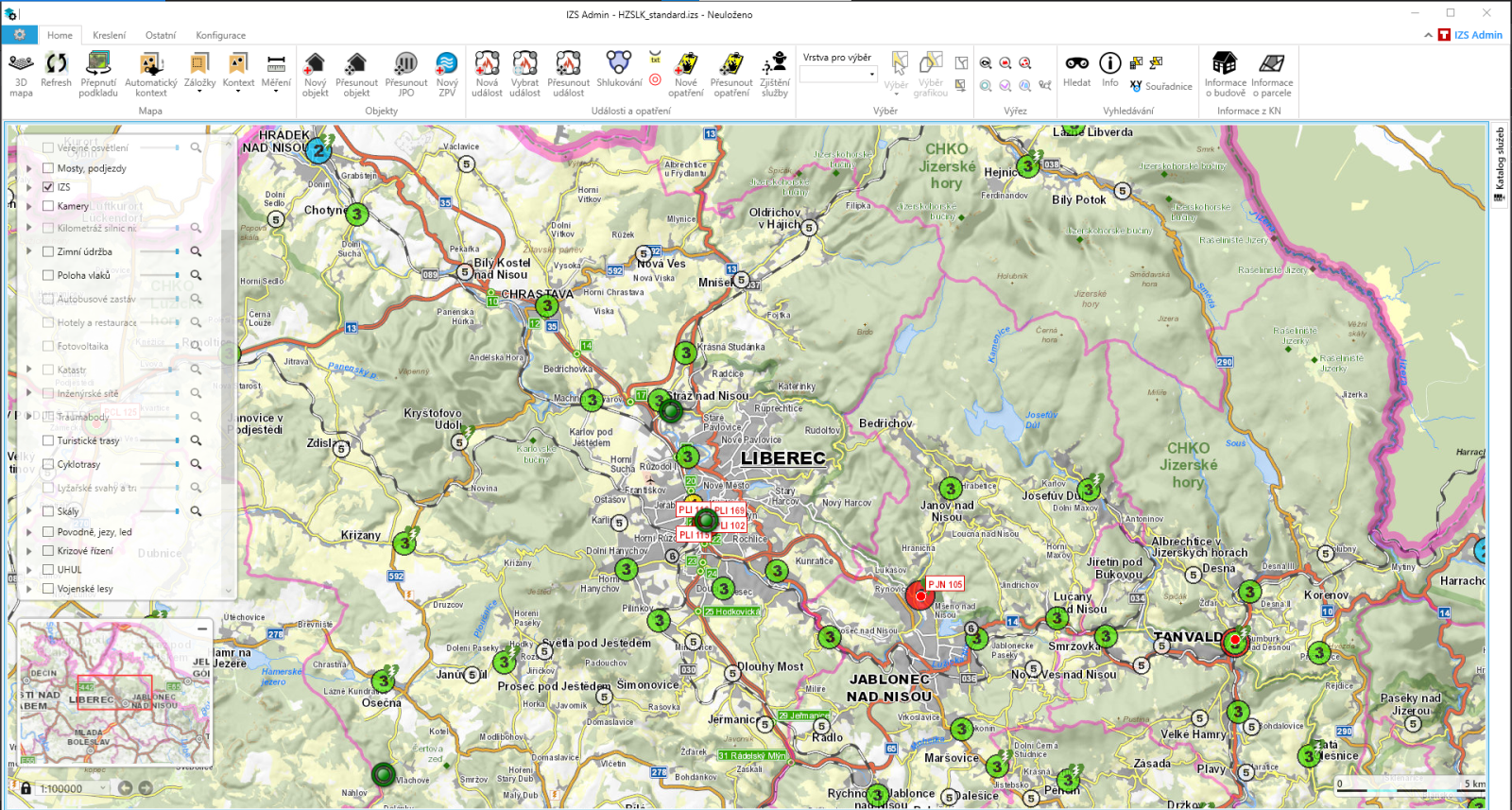
Task: Open the Konfigurace ribbon tab
Action: [220, 35]
